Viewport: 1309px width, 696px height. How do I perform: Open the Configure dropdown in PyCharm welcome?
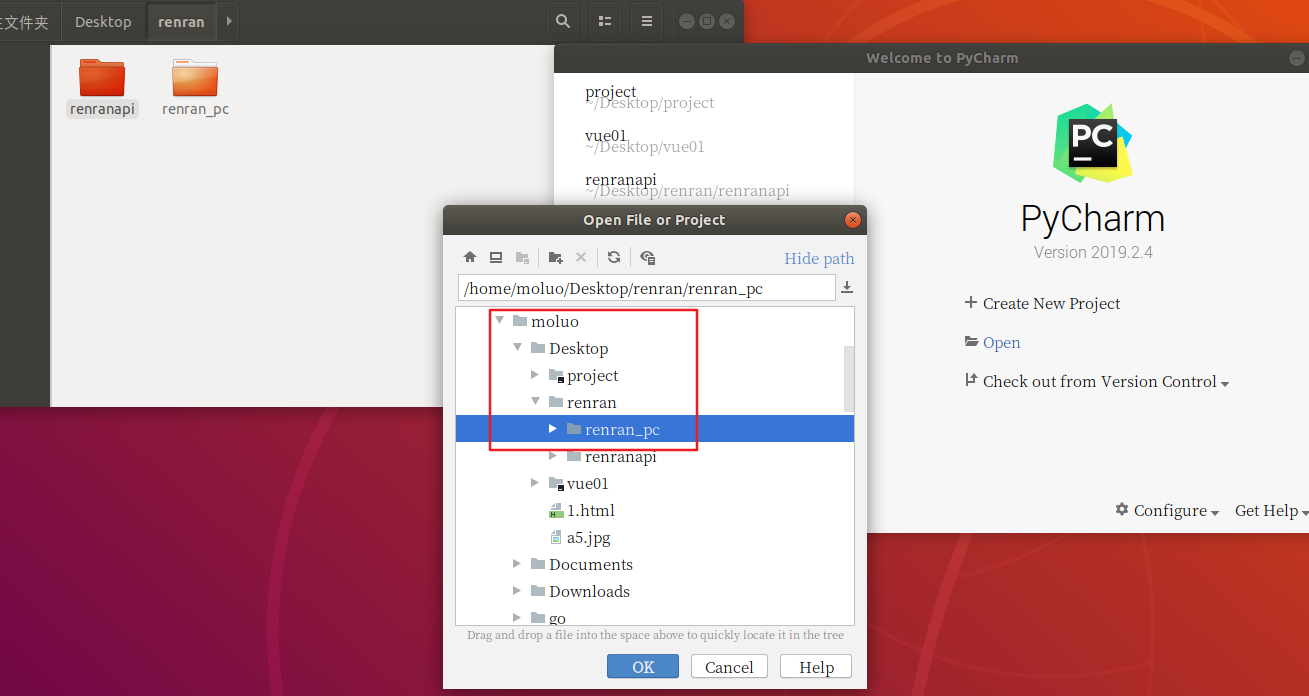1167,510
